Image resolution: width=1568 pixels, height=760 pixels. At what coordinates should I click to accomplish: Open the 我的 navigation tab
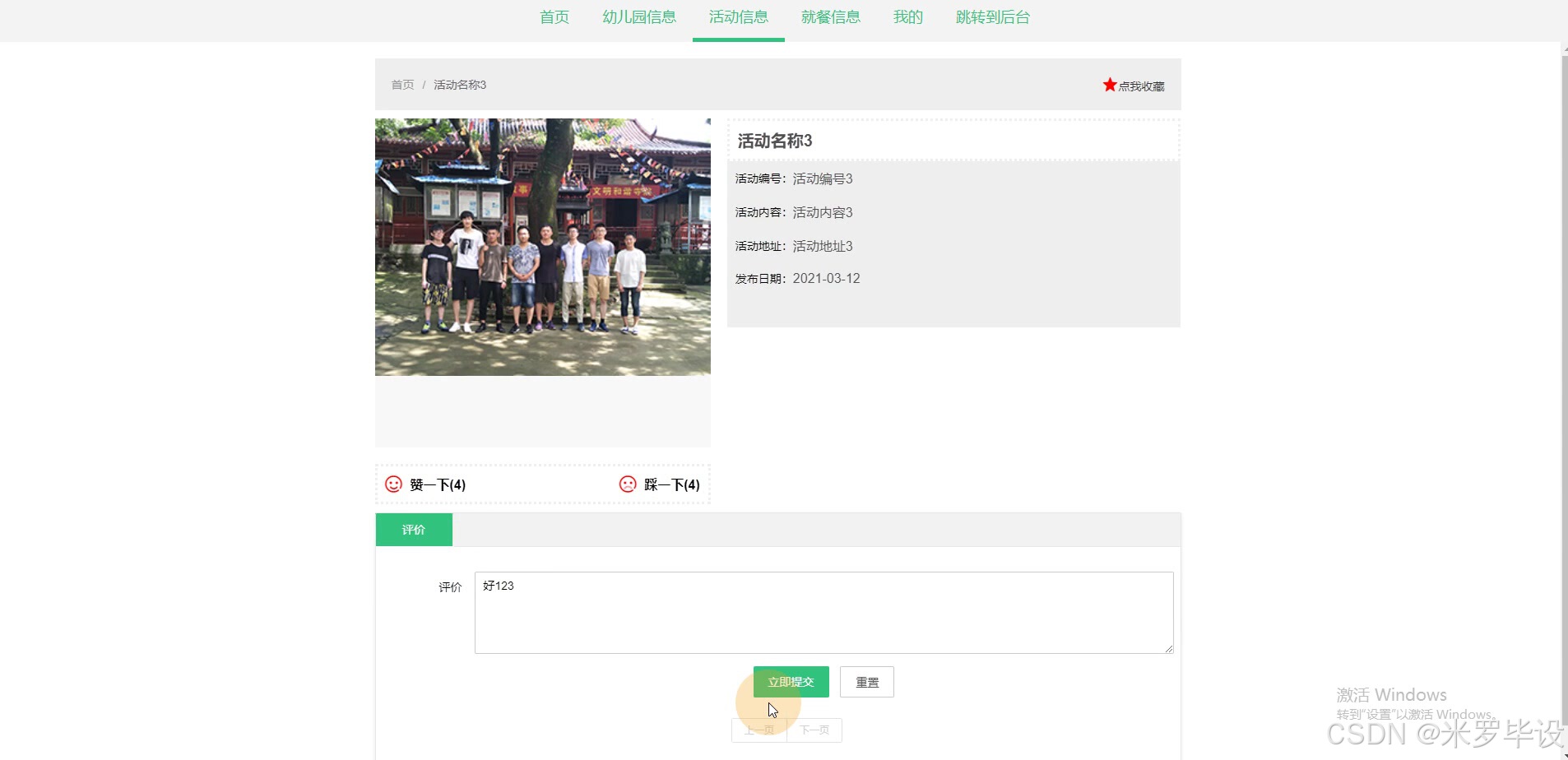(908, 17)
